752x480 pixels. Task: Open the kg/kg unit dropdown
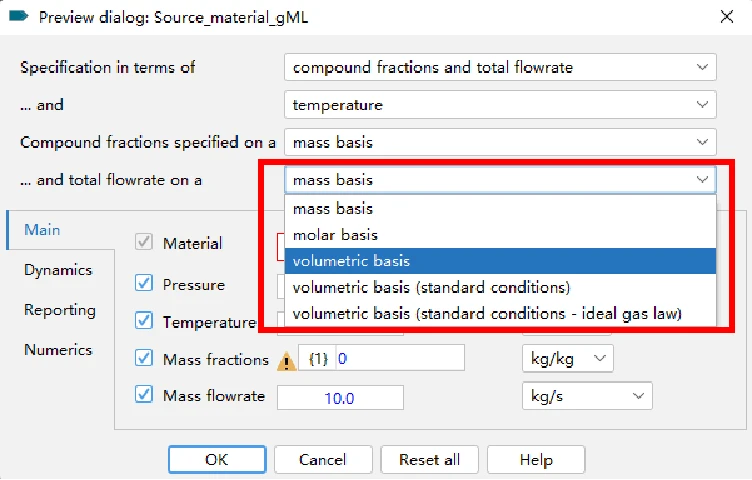(x=567, y=358)
